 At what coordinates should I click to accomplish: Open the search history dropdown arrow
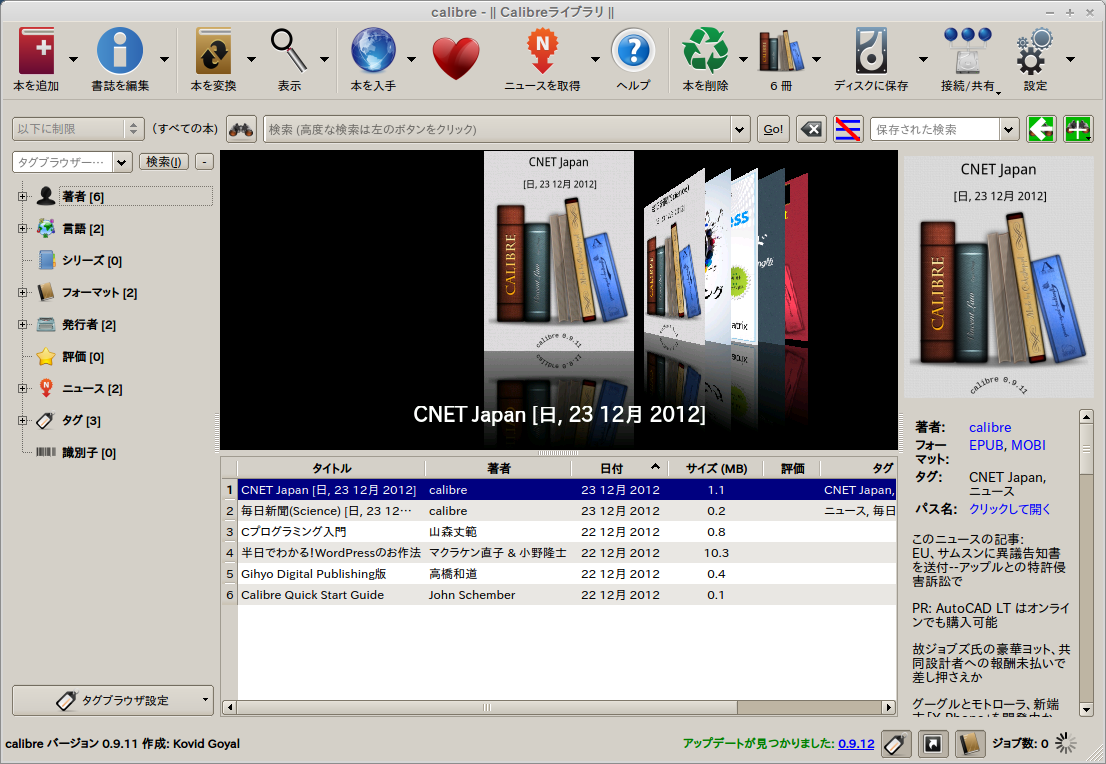[x=739, y=129]
